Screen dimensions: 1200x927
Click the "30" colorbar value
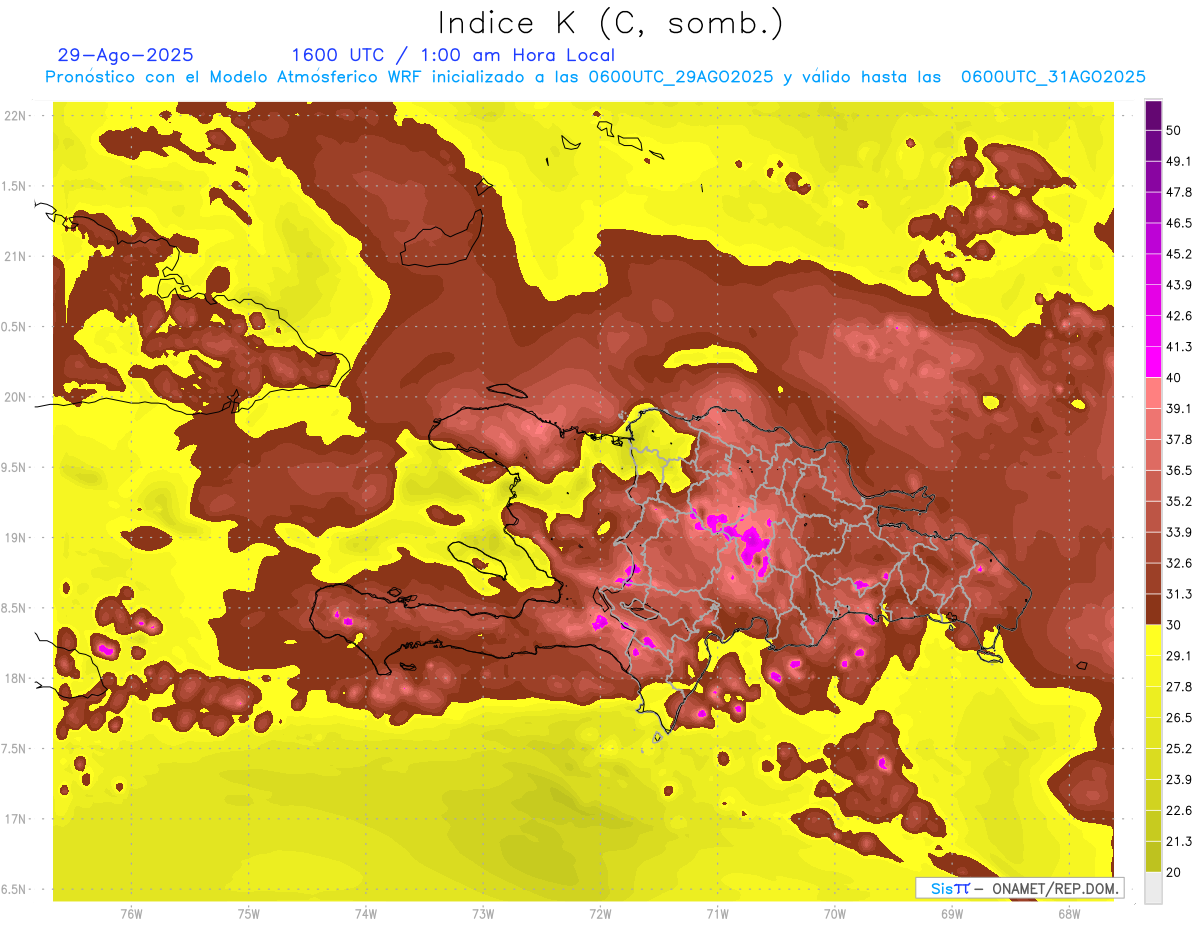point(1174,625)
